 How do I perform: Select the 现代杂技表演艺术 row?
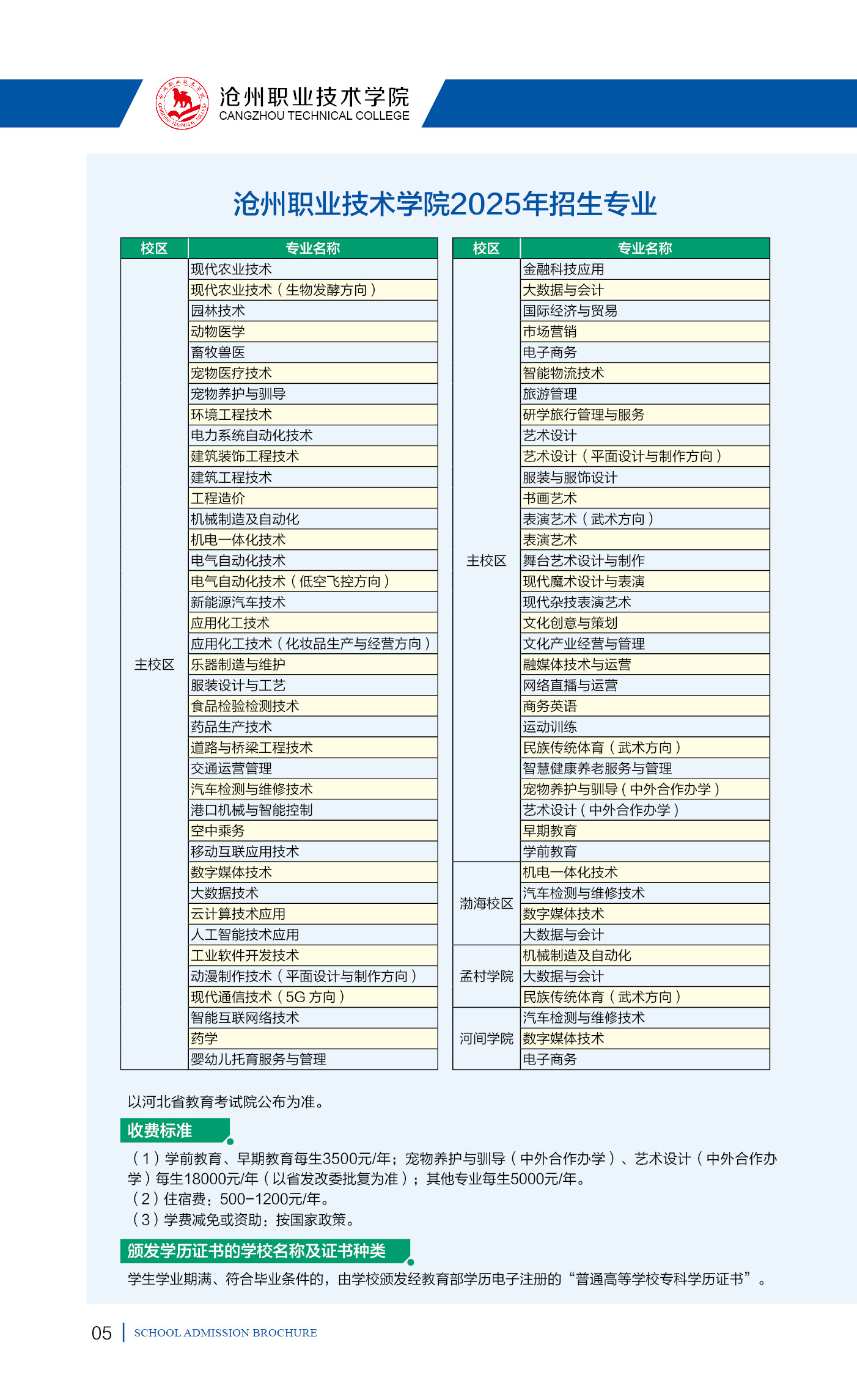(645, 602)
